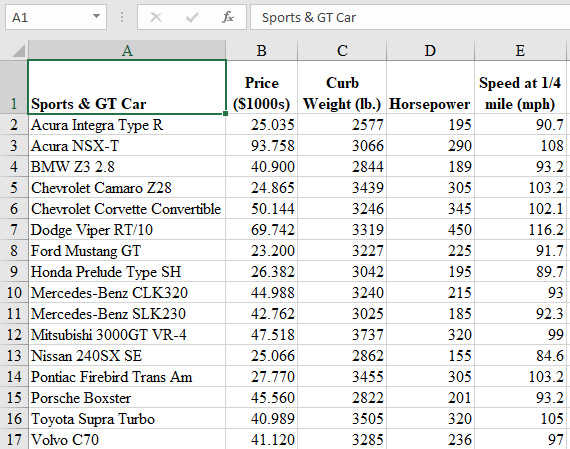
Task: Select the Chevrolet Corvette Convertible cell
Action: [127, 209]
